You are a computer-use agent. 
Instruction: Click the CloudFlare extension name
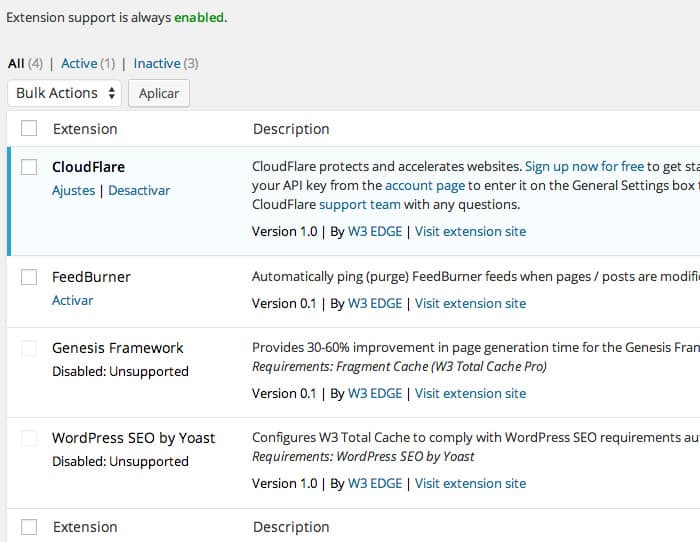pyautogui.click(x=88, y=167)
